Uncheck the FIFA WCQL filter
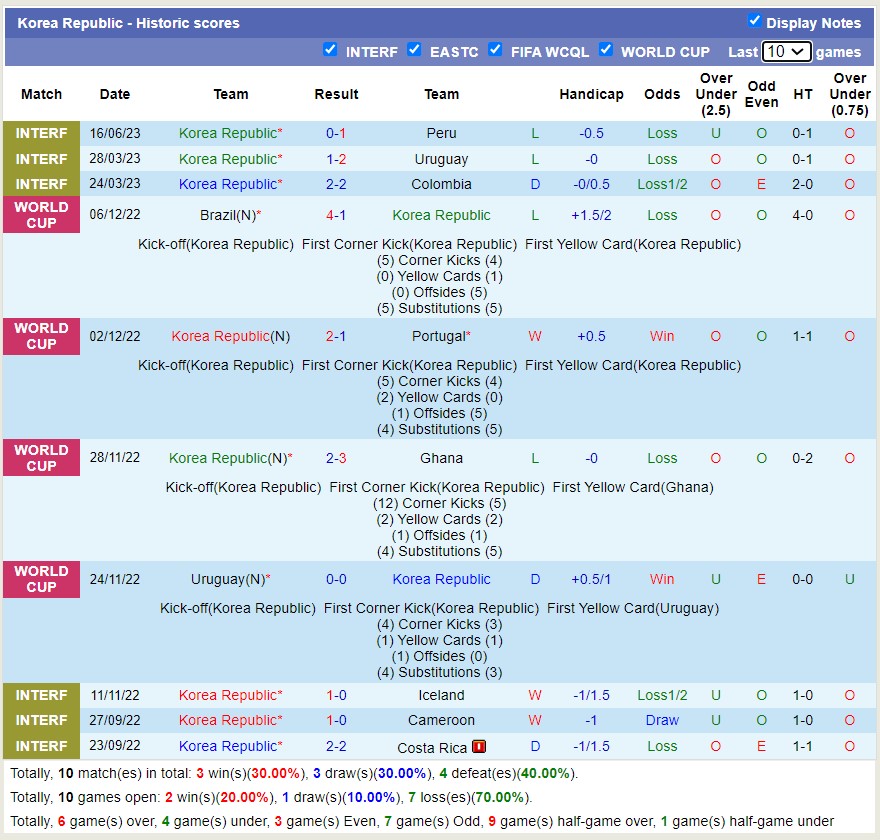 (495, 50)
